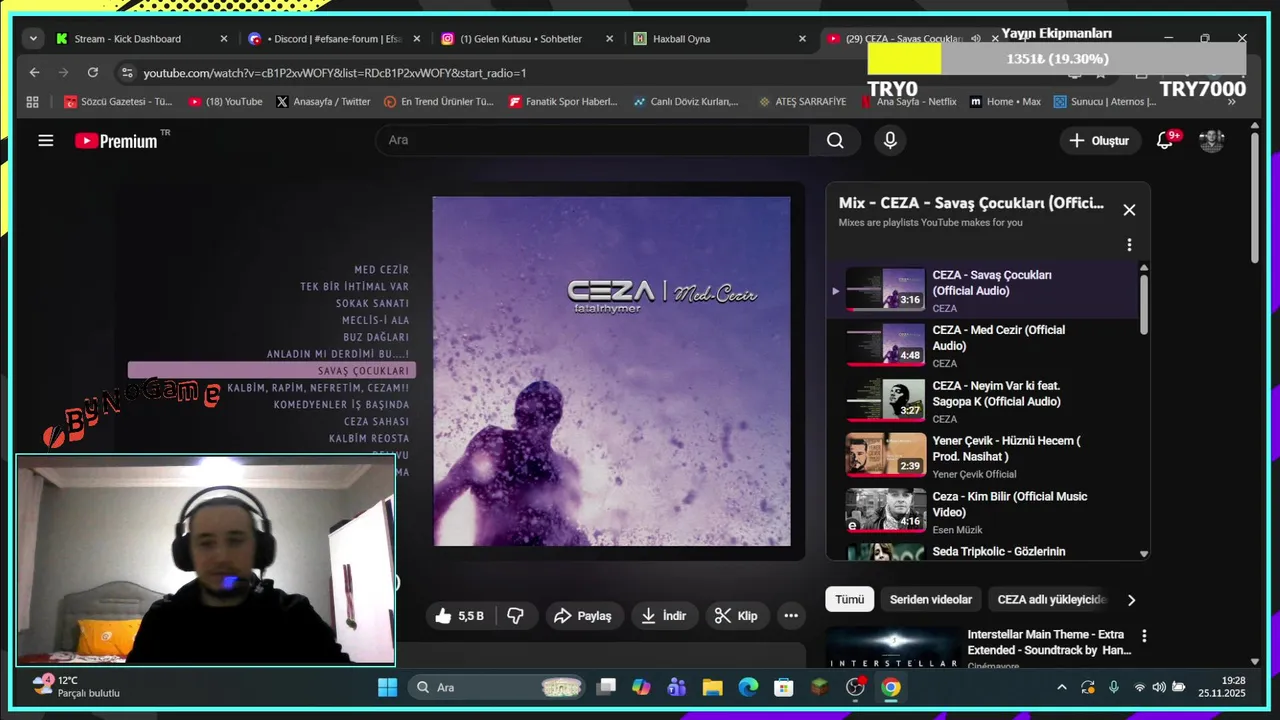The height and width of the screenshot is (720, 1280).
Task: Show hidden system tray icons
Action: click(1062, 687)
